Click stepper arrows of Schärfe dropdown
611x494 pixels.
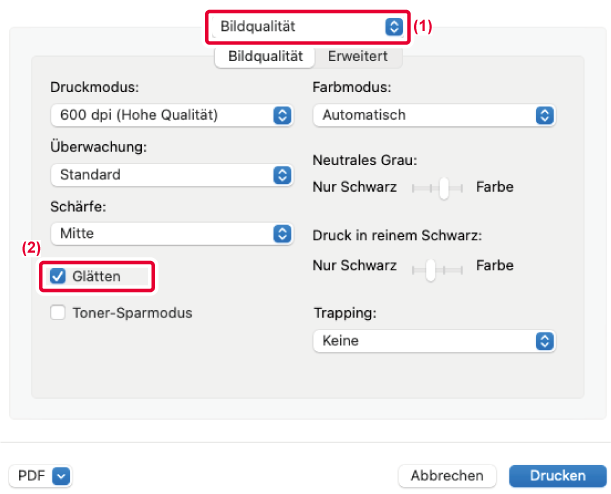click(x=283, y=234)
